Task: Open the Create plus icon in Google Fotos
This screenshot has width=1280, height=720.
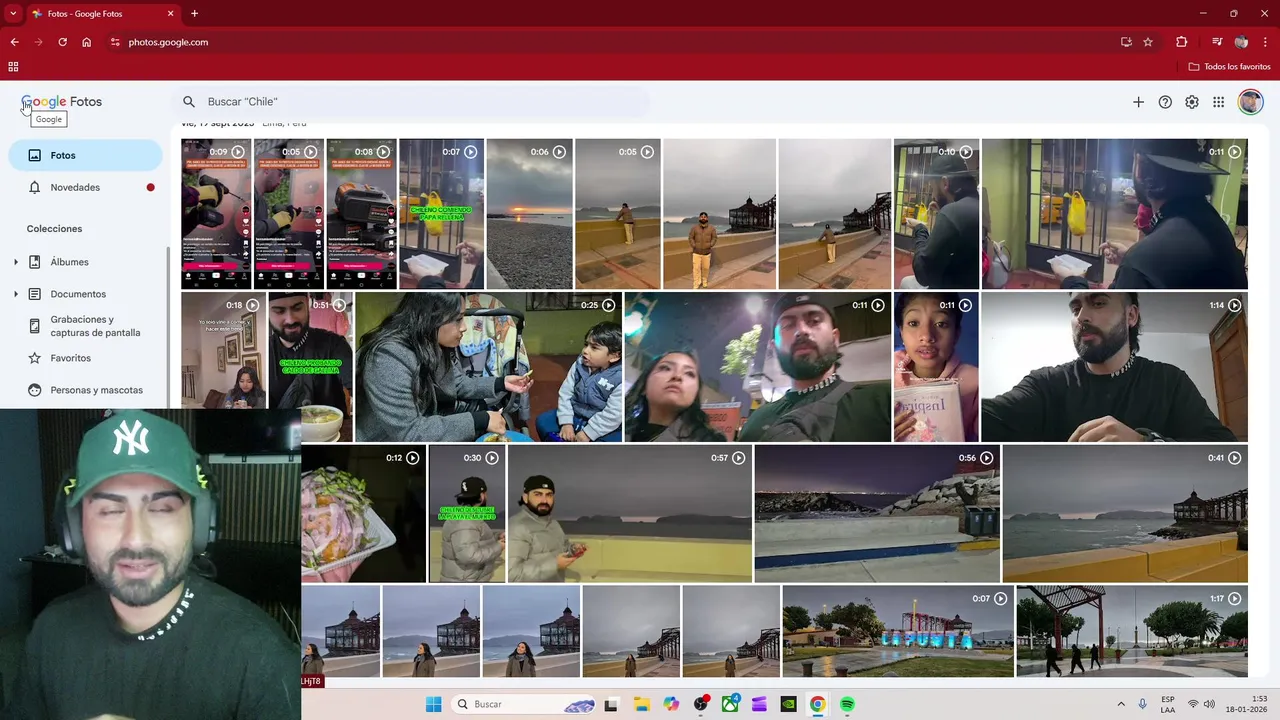Action: [x=1138, y=102]
